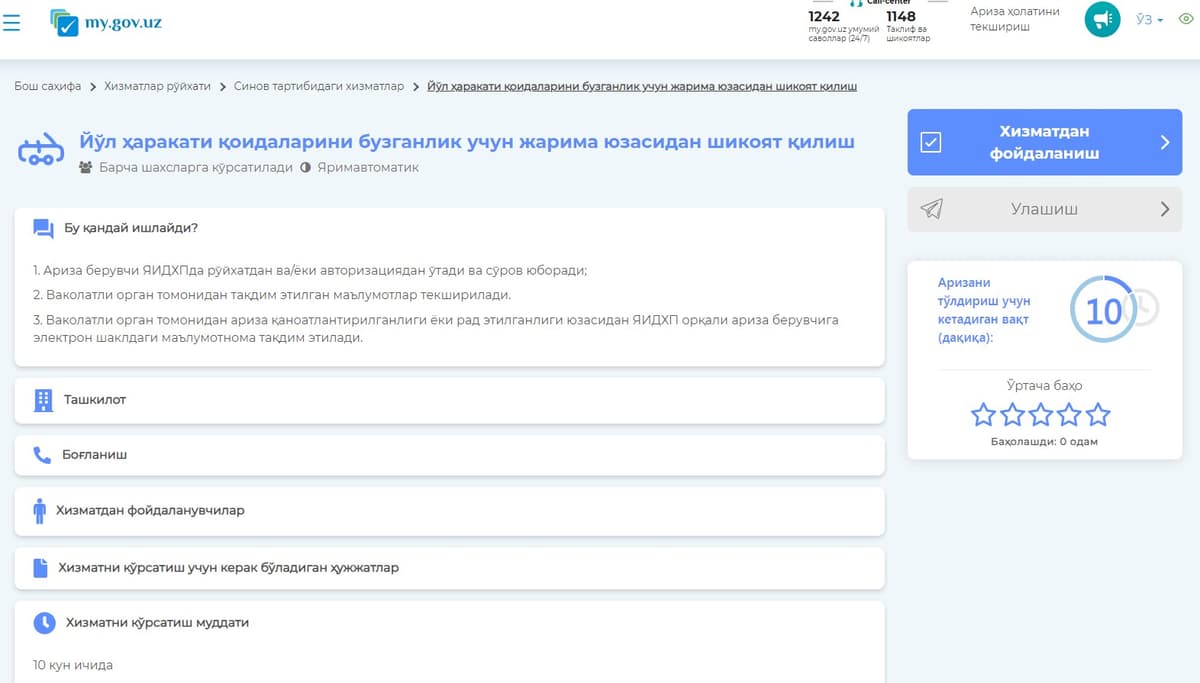Click the paper plane icon beside Улашиш
This screenshot has height=683, width=1200.
pyautogui.click(x=931, y=209)
